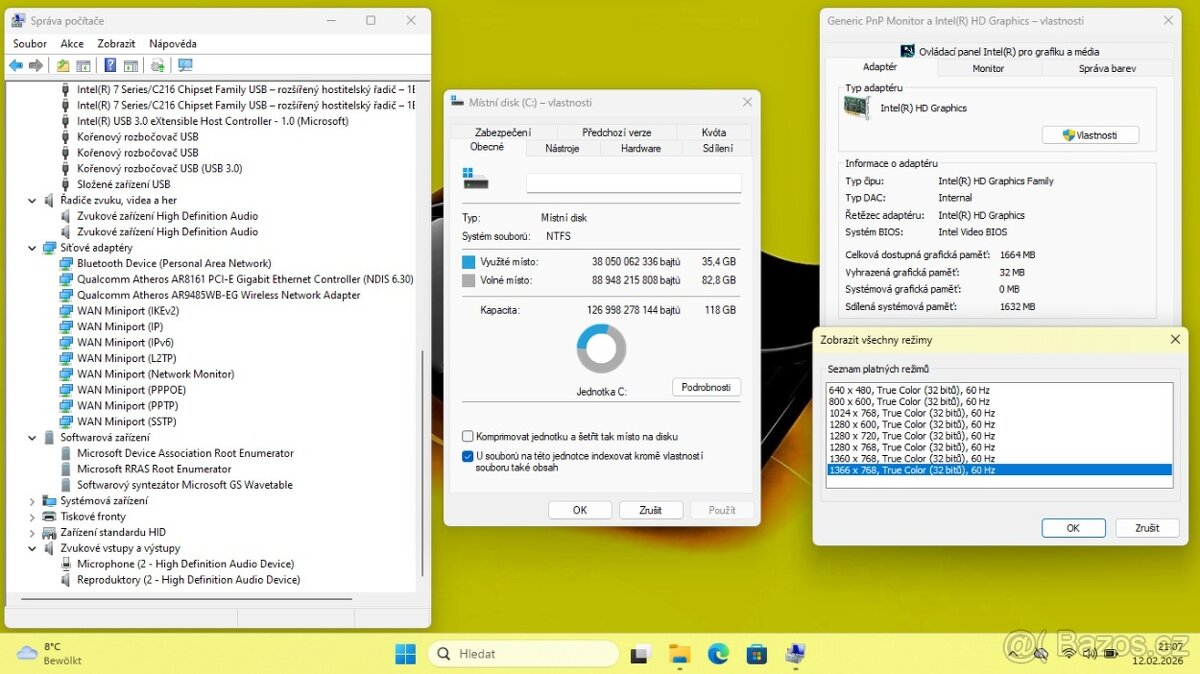Open Microsoft Edge from the taskbar

719,655
